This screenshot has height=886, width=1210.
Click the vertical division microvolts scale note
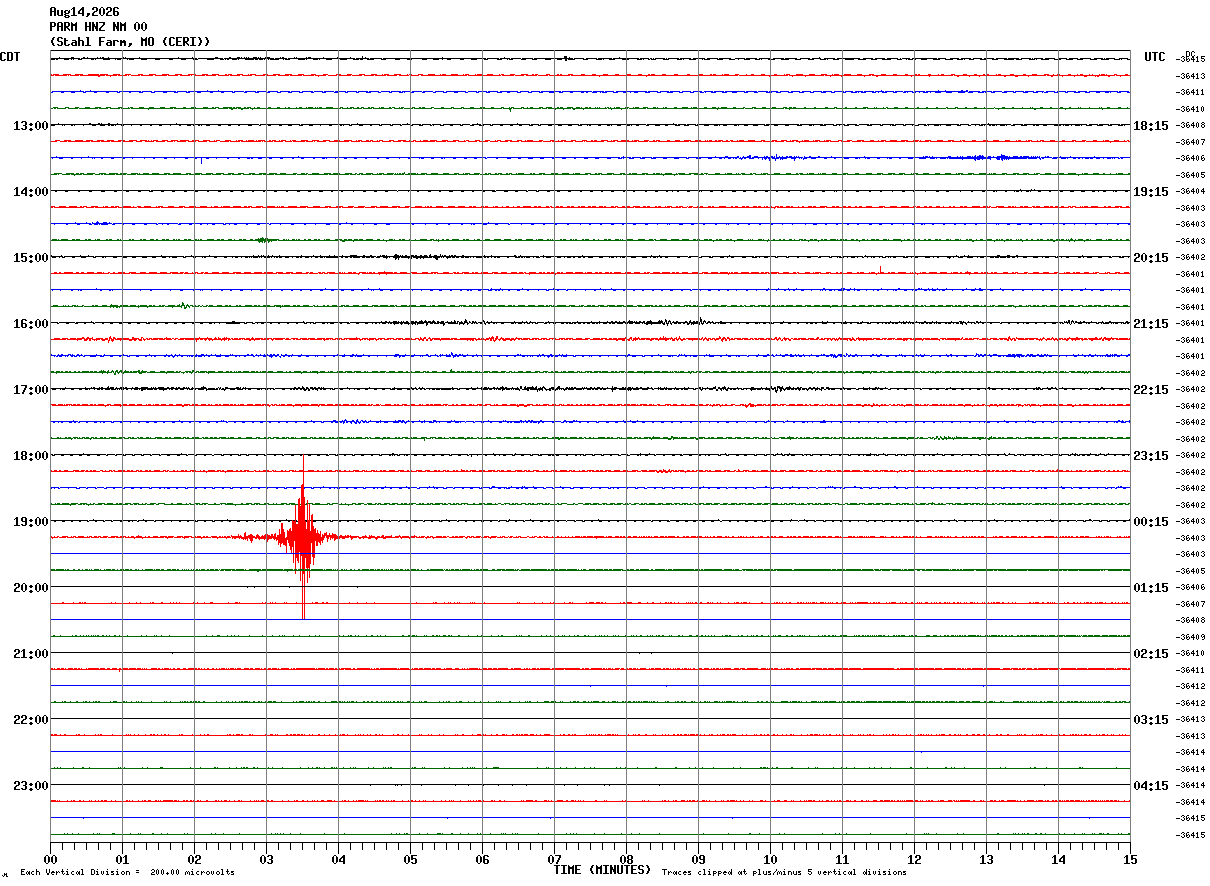(127, 873)
